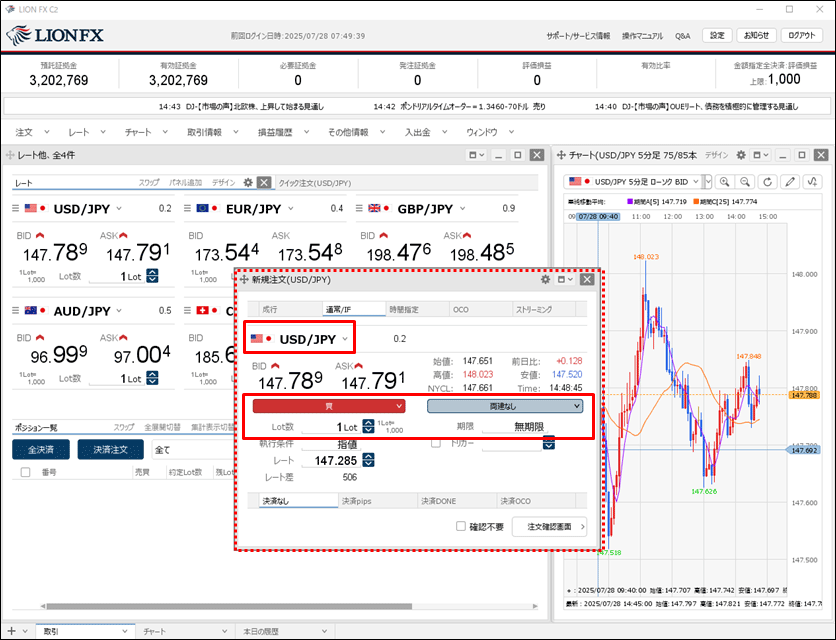Refresh the chart with the reload icon
This screenshot has height=640, width=836.
(767, 181)
